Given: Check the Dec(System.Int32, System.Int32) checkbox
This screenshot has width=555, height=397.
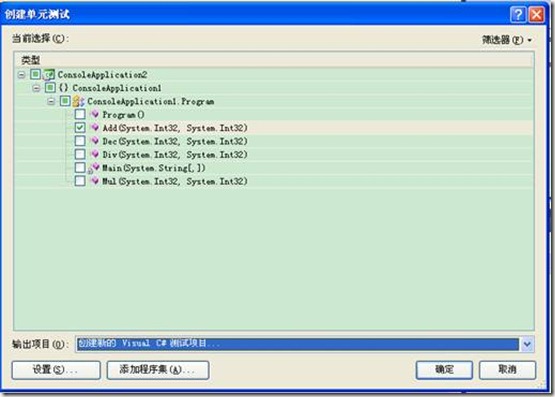Looking at the screenshot, I should (x=80, y=141).
